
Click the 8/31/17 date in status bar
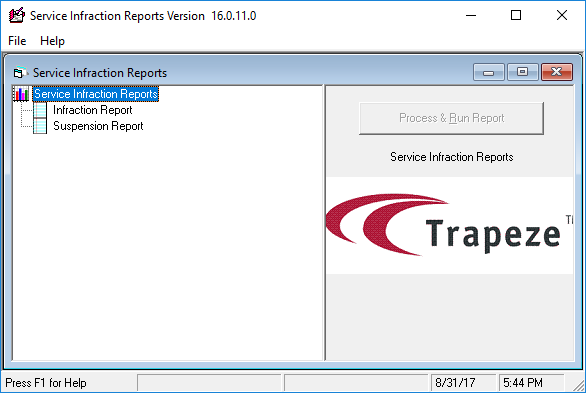[x=455, y=383]
